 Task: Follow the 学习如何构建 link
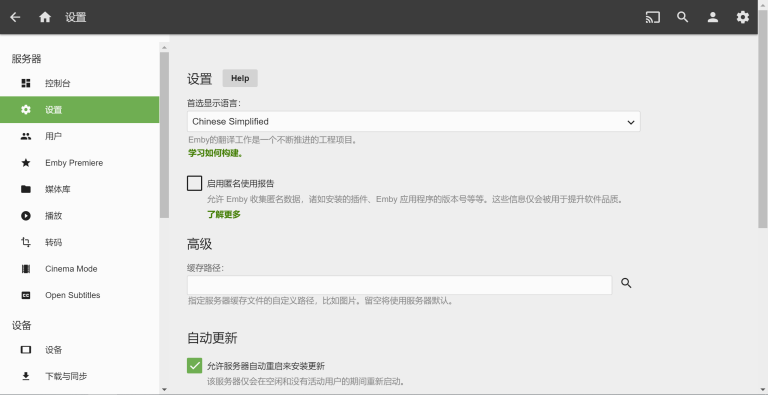(x=216, y=153)
